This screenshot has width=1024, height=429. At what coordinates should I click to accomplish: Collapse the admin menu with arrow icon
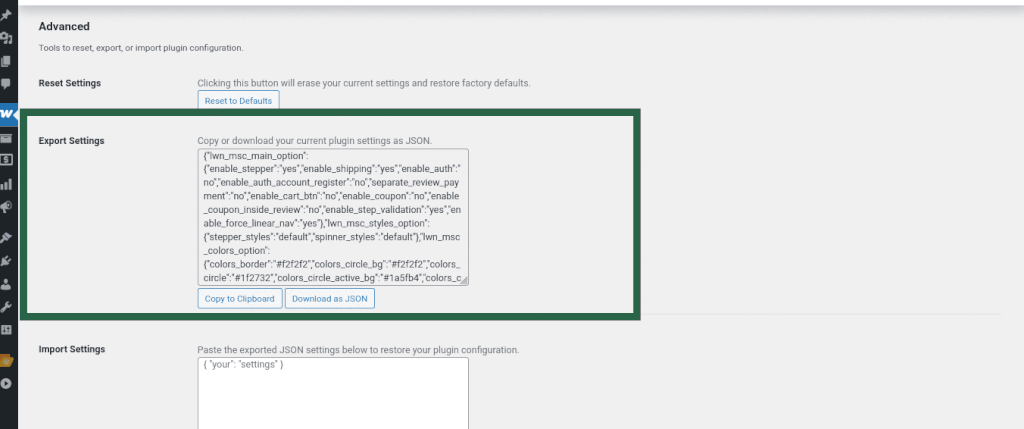pos(6,383)
